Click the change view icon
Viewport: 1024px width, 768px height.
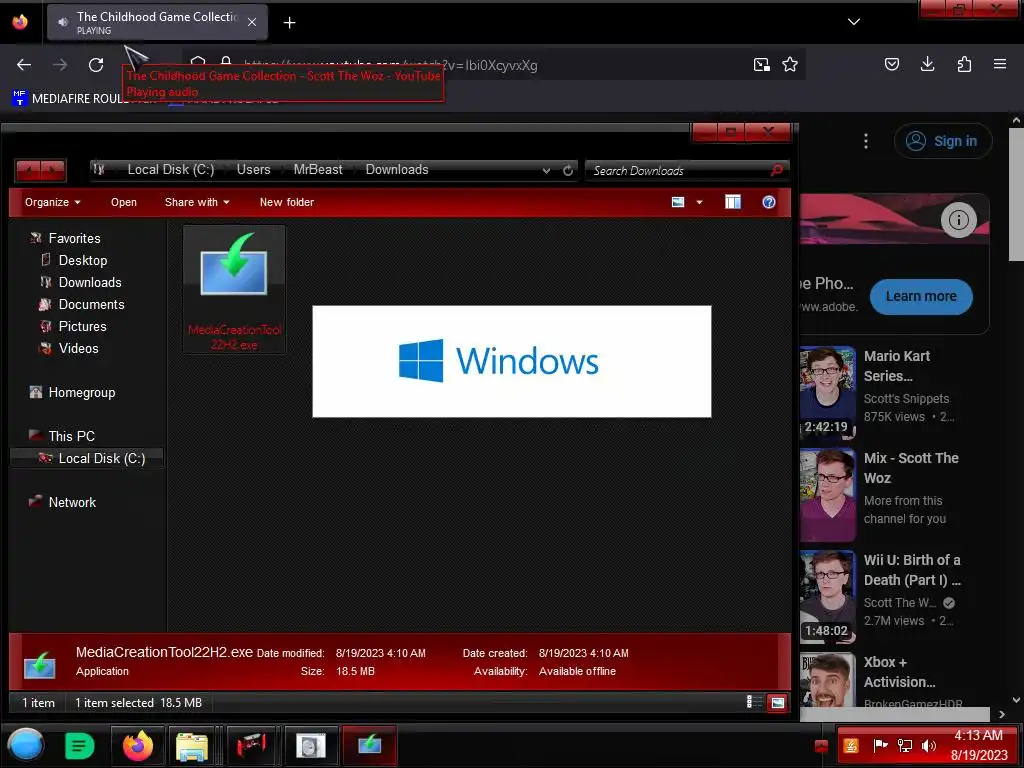click(678, 202)
